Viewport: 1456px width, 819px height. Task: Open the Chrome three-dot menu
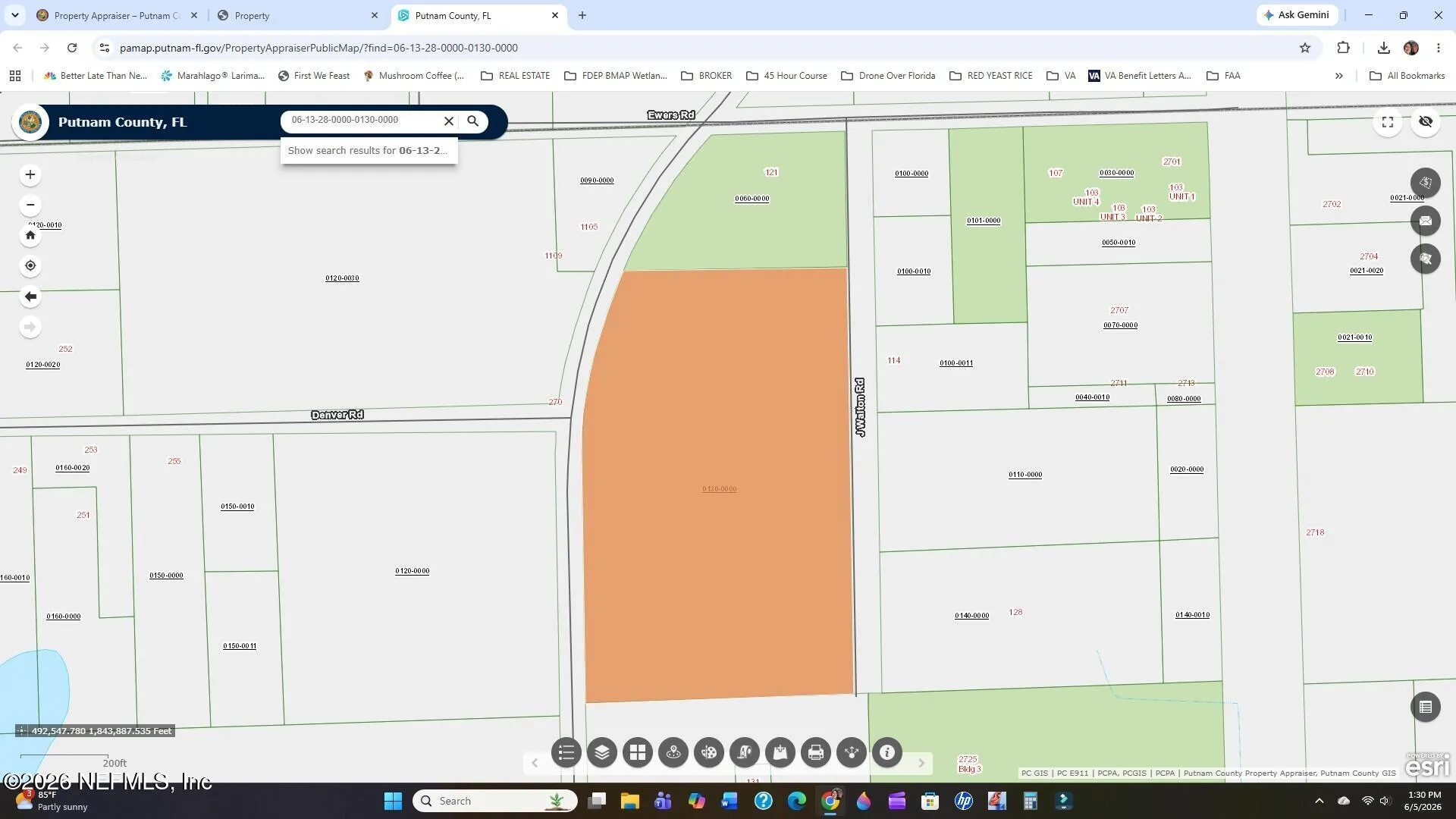tap(1439, 48)
